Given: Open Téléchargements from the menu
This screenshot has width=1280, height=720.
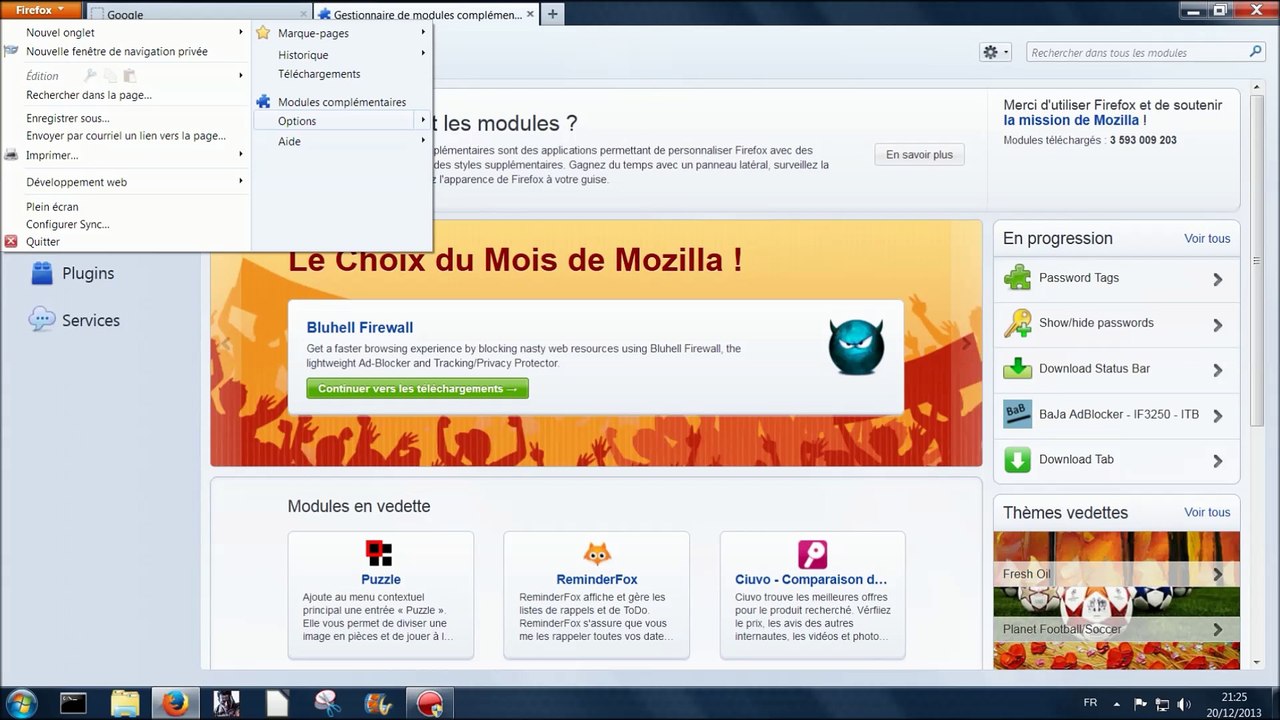Looking at the screenshot, I should point(319,74).
